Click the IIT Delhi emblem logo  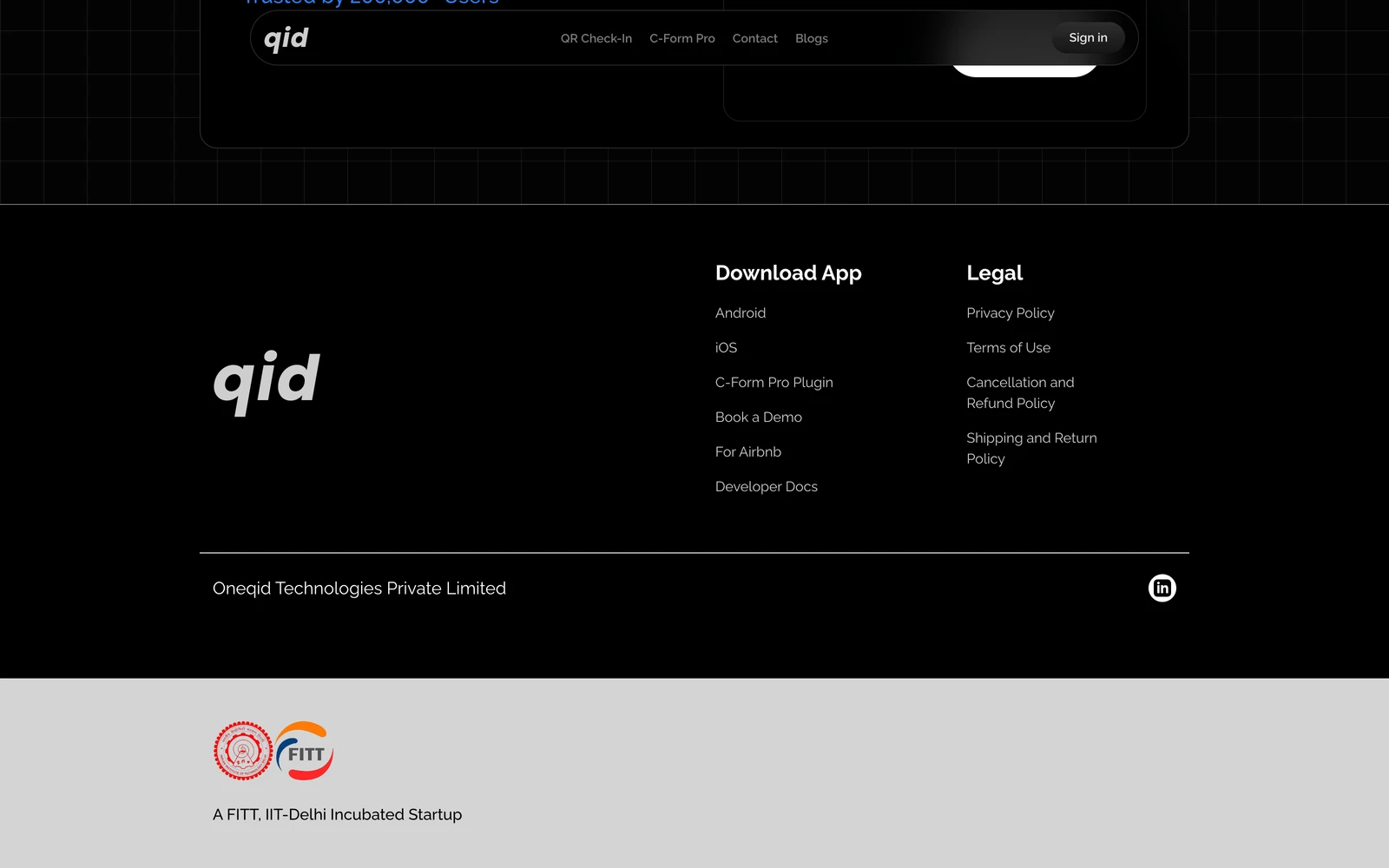click(243, 751)
